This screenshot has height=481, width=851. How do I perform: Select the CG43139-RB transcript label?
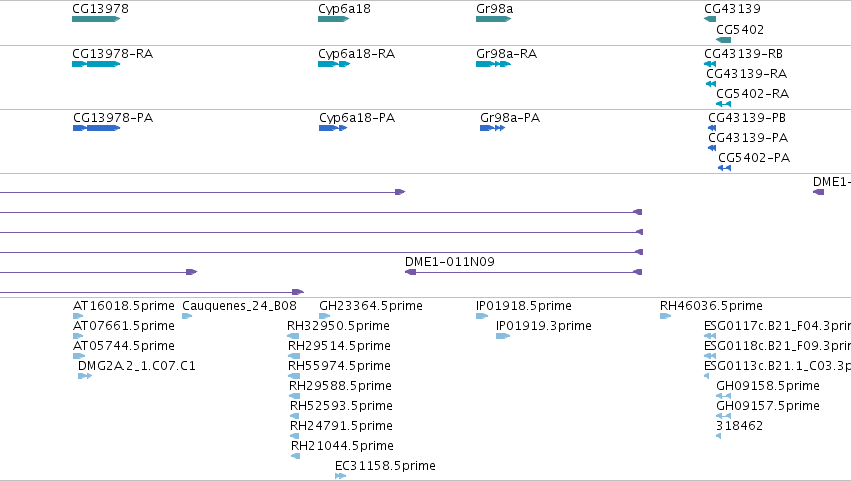click(743, 54)
